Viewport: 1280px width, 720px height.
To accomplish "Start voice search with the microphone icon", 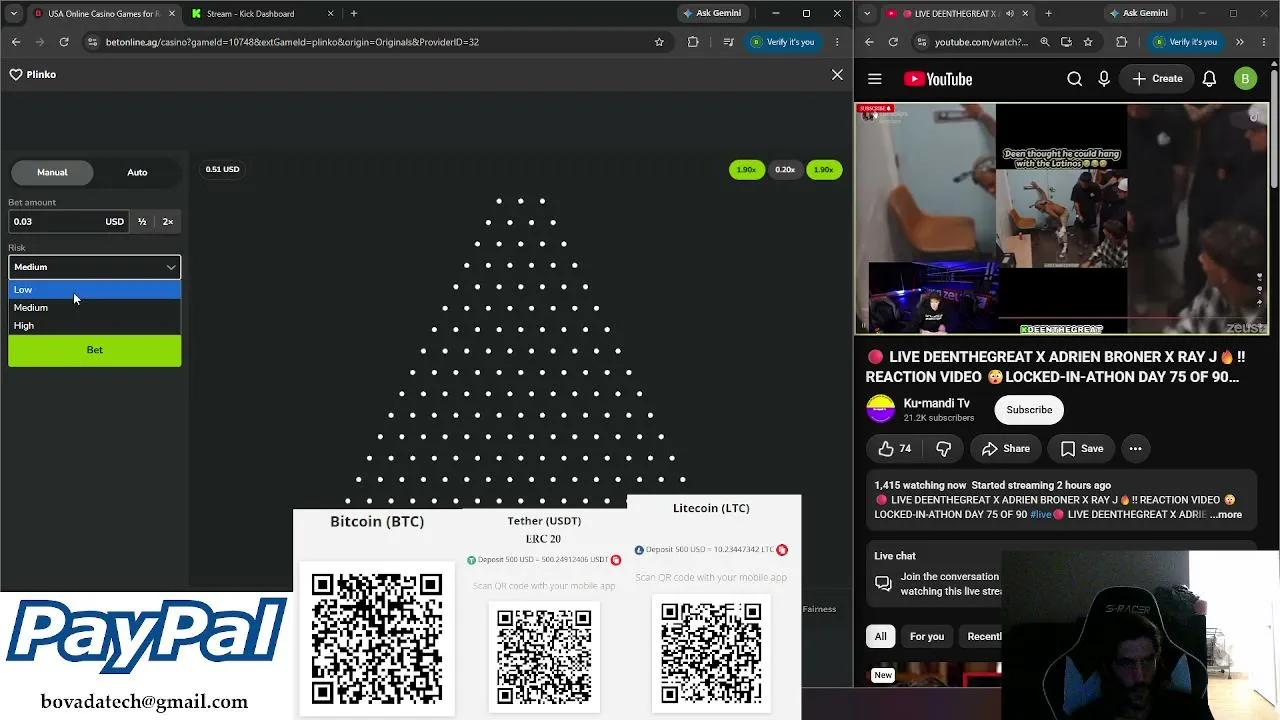I will click(x=1104, y=79).
